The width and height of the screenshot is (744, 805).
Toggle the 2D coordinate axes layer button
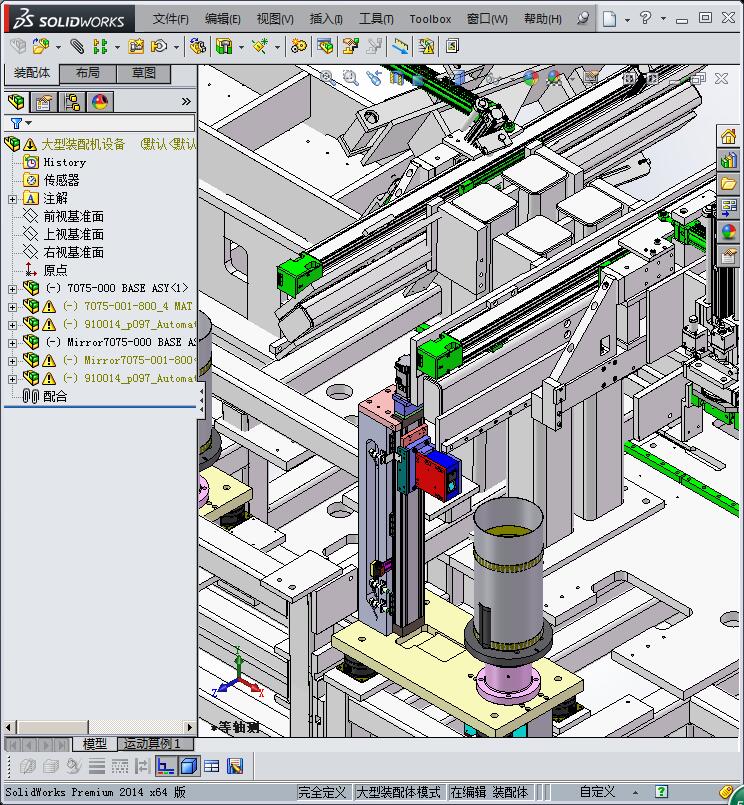coord(165,766)
